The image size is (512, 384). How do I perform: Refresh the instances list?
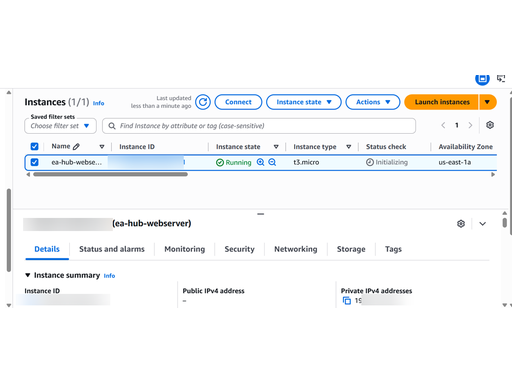[203, 102]
